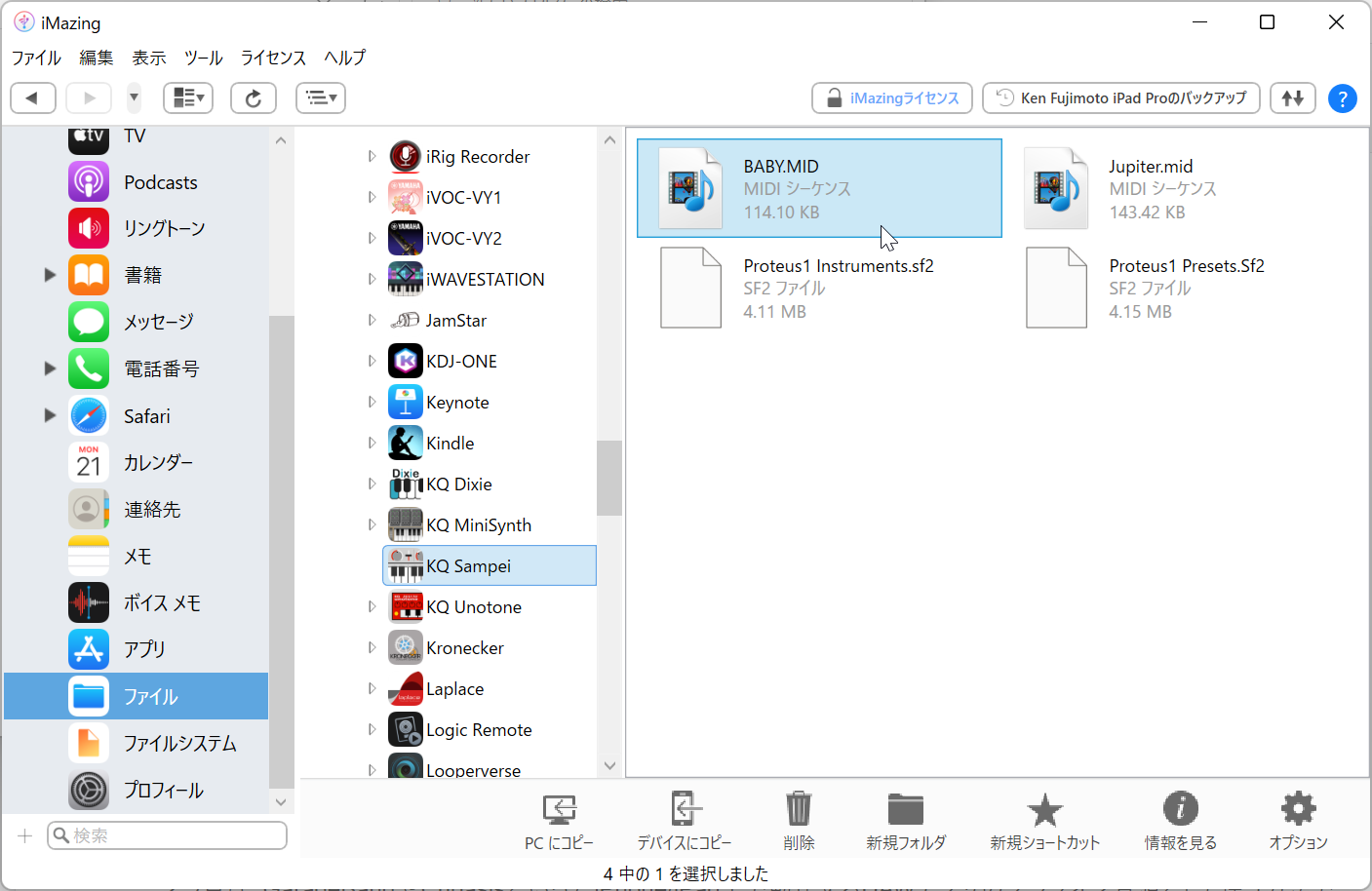Open the 書籍 books icon
The width and height of the screenshot is (1372, 891).
pos(89,275)
